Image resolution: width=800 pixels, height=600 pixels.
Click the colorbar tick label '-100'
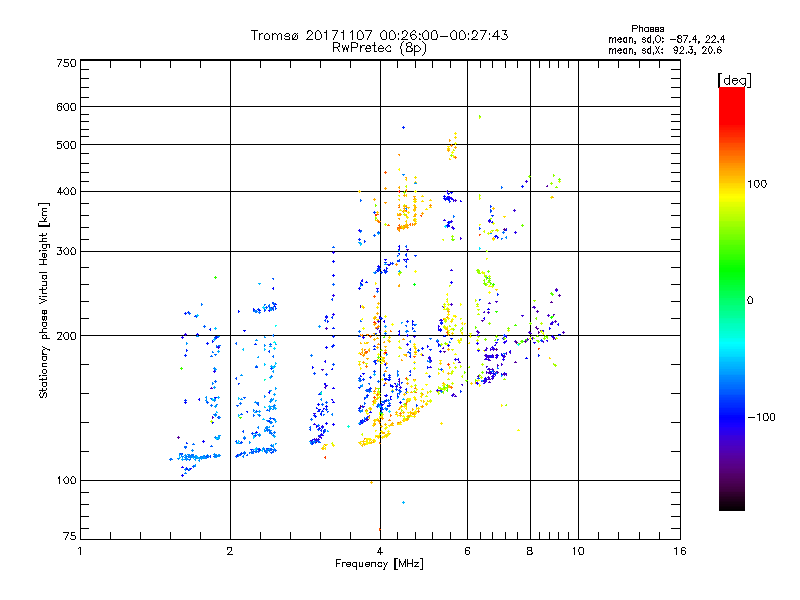click(761, 417)
